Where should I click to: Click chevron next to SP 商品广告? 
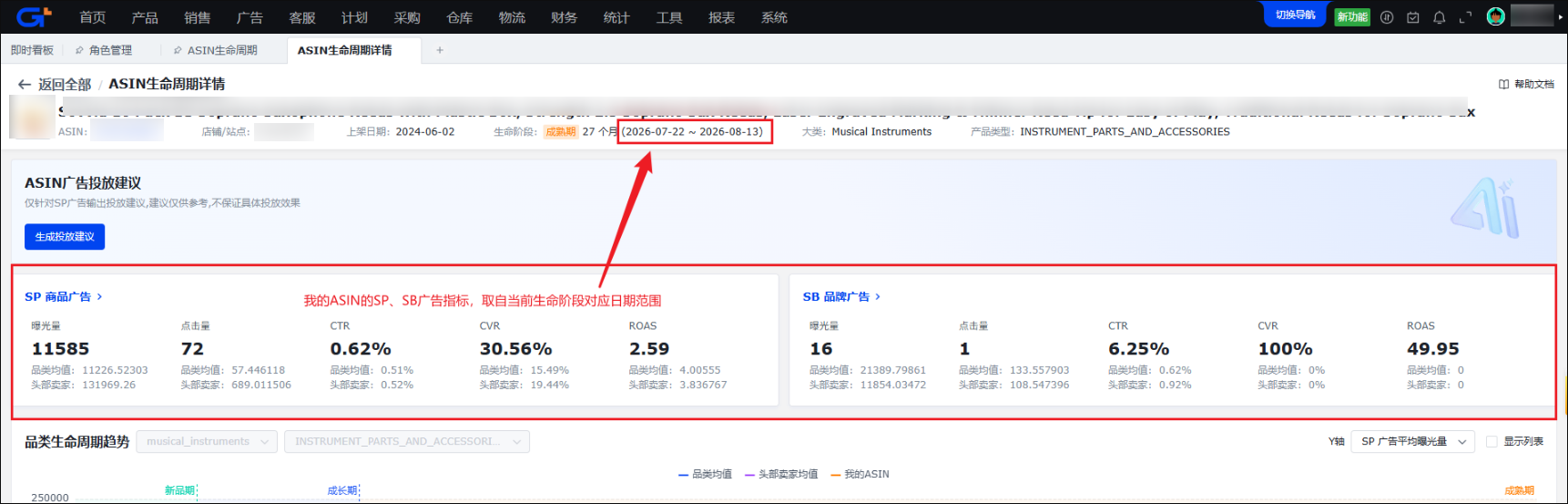tap(99, 296)
